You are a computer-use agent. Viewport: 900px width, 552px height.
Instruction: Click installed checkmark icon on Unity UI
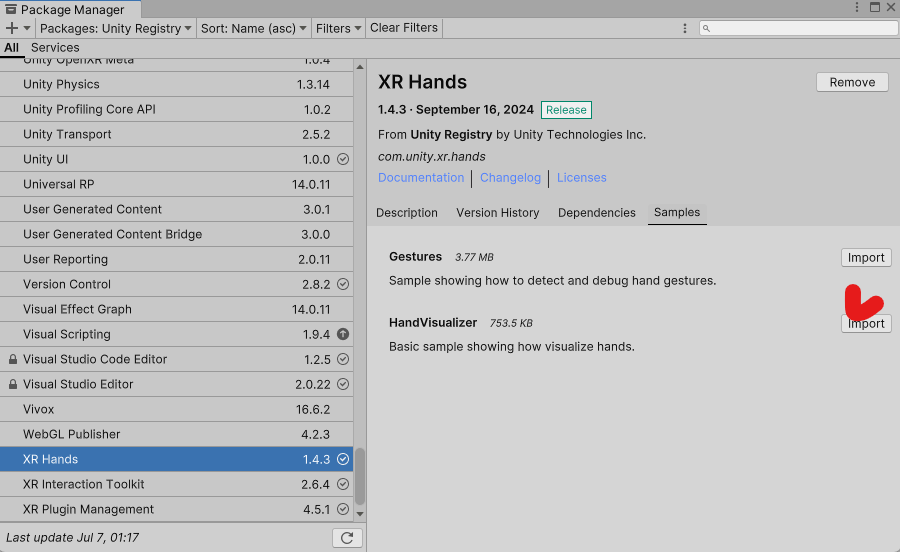pos(343,159)
